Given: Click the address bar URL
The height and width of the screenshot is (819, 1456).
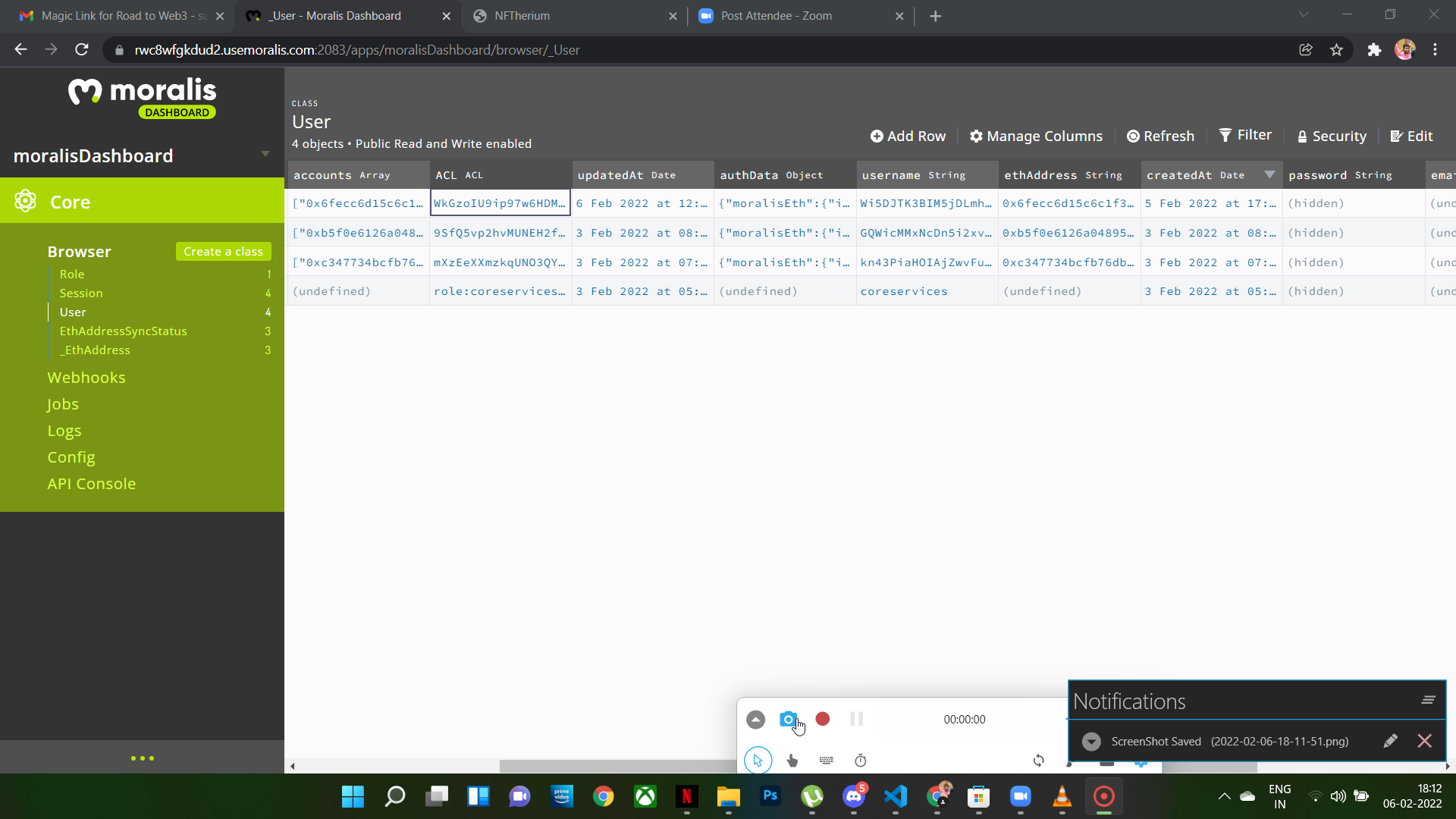Looking at the screenshot, I should click(356, 50).
